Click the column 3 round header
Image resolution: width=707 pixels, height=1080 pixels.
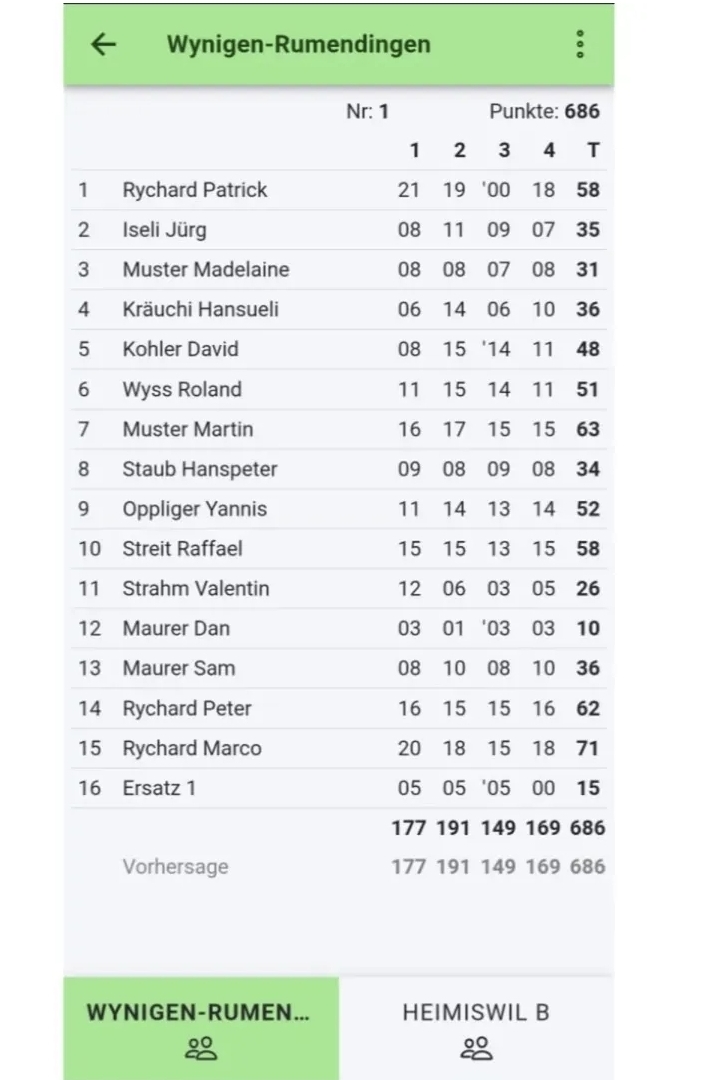pyautogui.click(x=504, y=151)
